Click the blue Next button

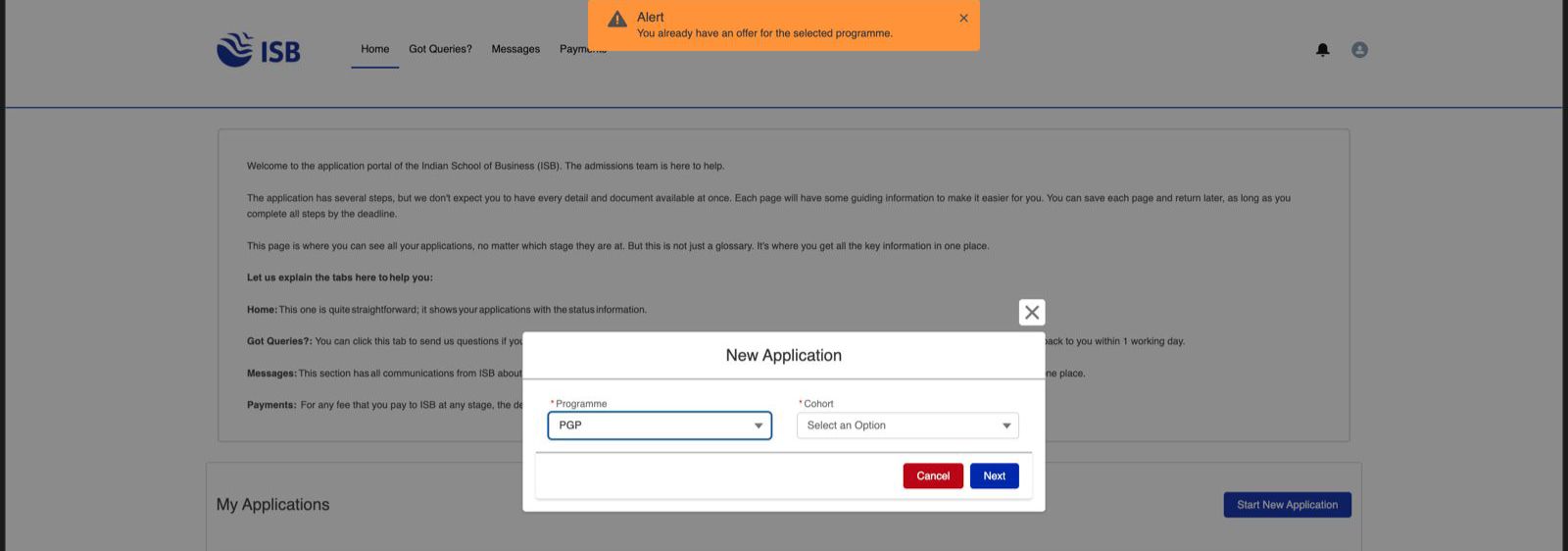point(994,476)
